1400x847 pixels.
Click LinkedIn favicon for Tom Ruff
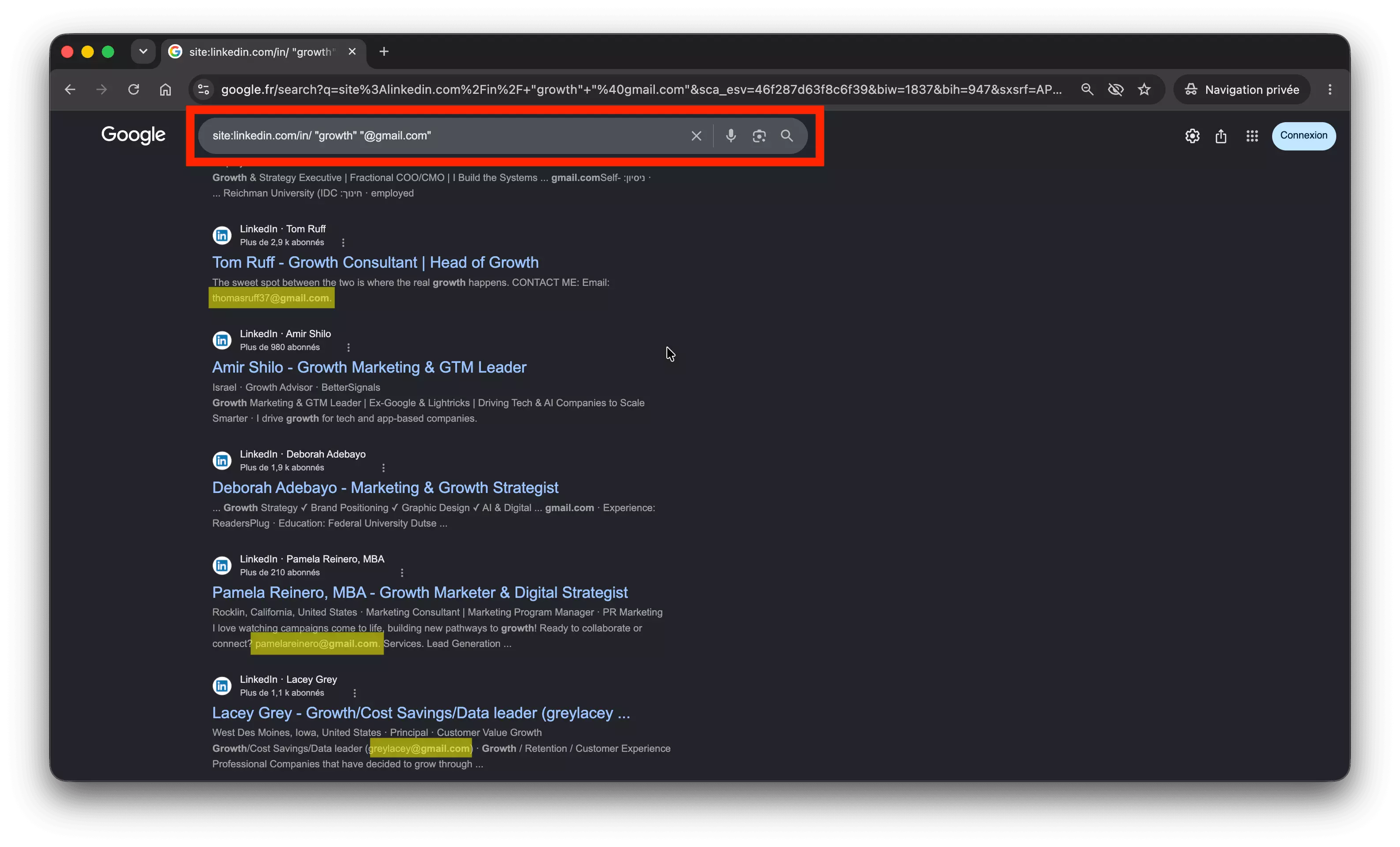(x=222, y=235)
